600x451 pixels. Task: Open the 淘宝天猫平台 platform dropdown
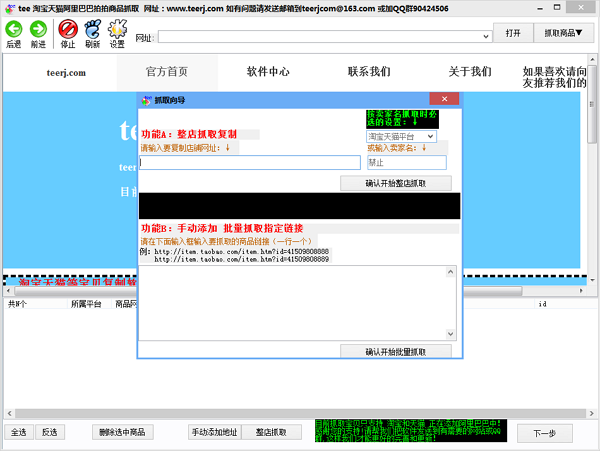click(401, 137)
